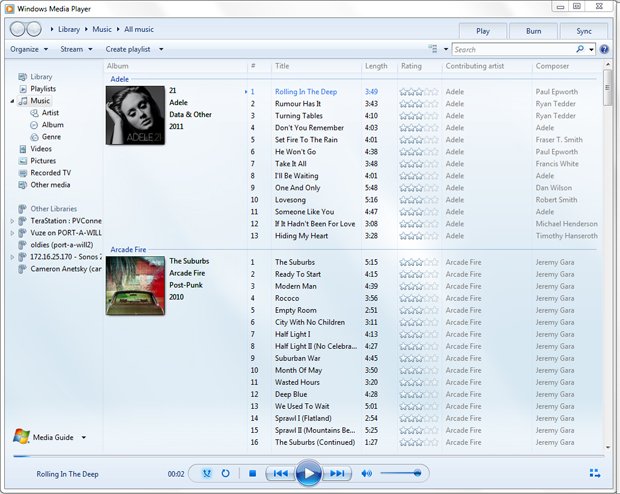Screen dimensions: 620x494
Task: Switch to Now Playing view icon
Action: [x=595, y=473]
